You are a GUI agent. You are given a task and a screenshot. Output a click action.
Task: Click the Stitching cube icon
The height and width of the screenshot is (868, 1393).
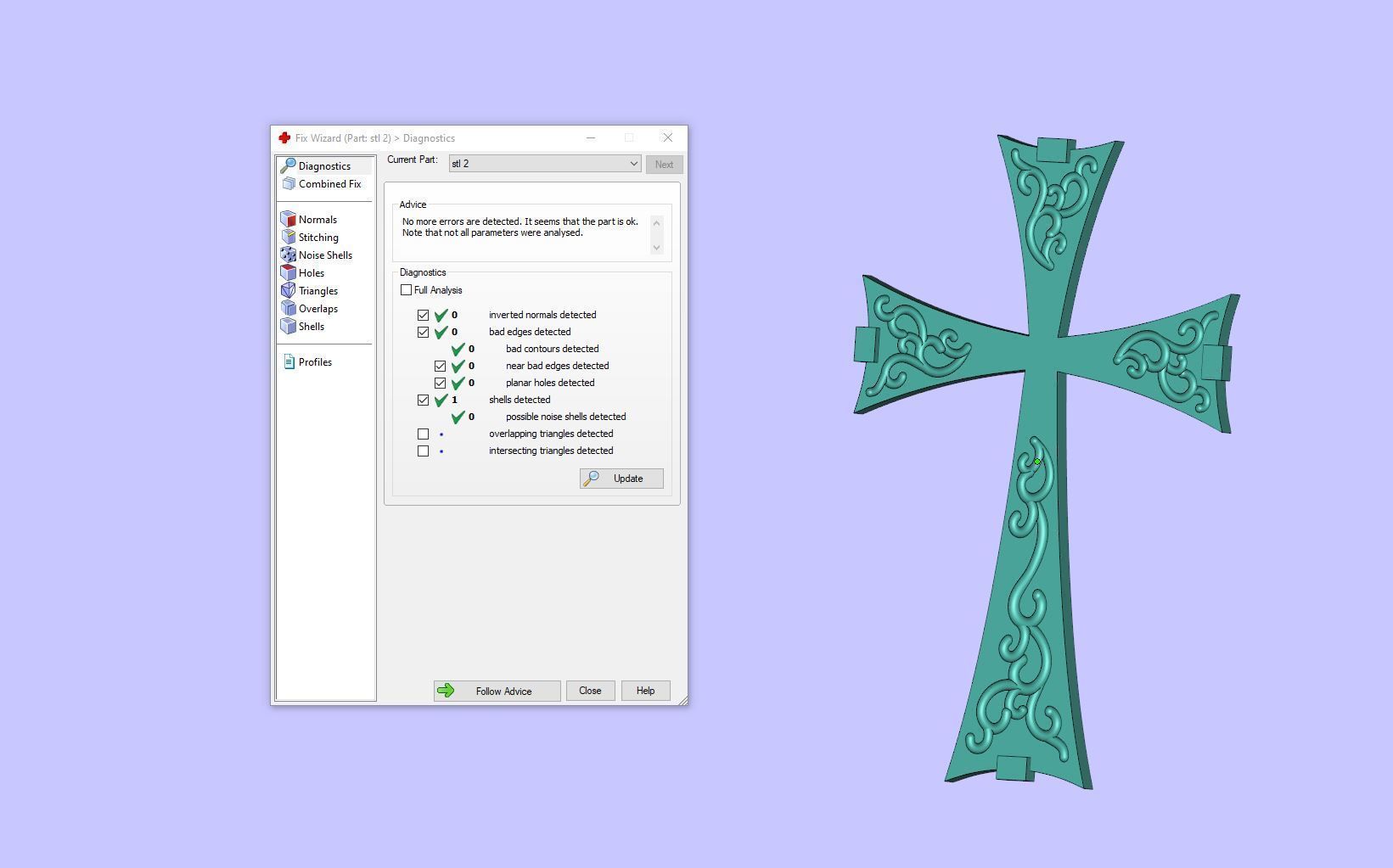pyautogui.click(x=289, y=237)
